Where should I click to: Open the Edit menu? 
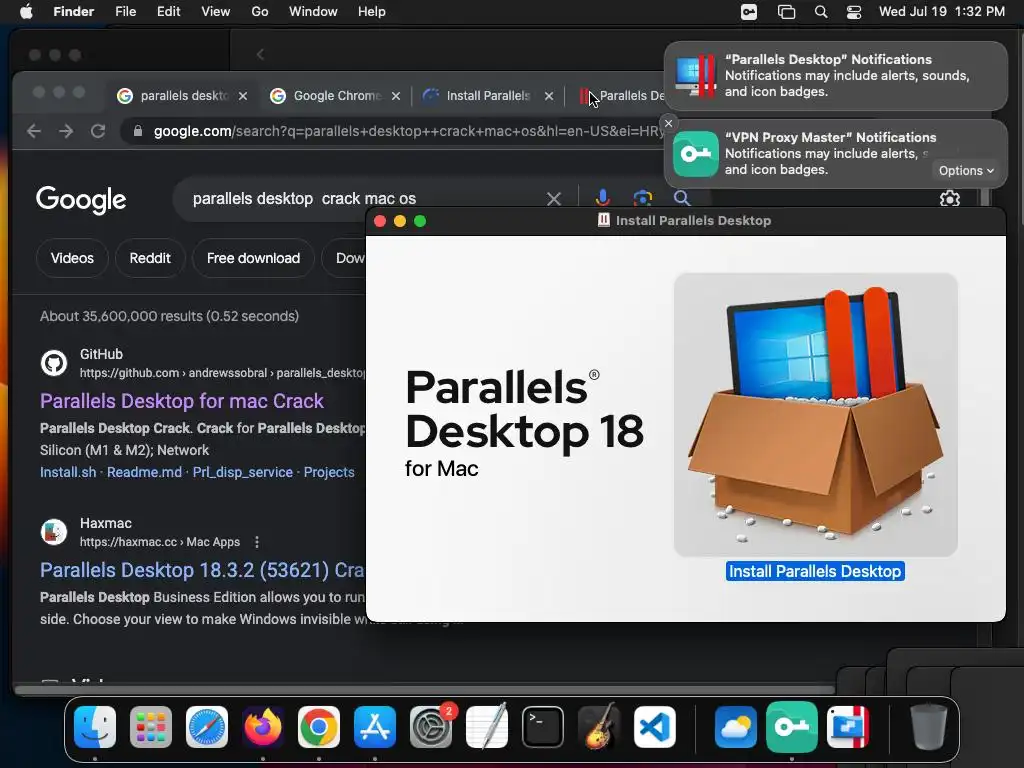click(x=168, y=12)
